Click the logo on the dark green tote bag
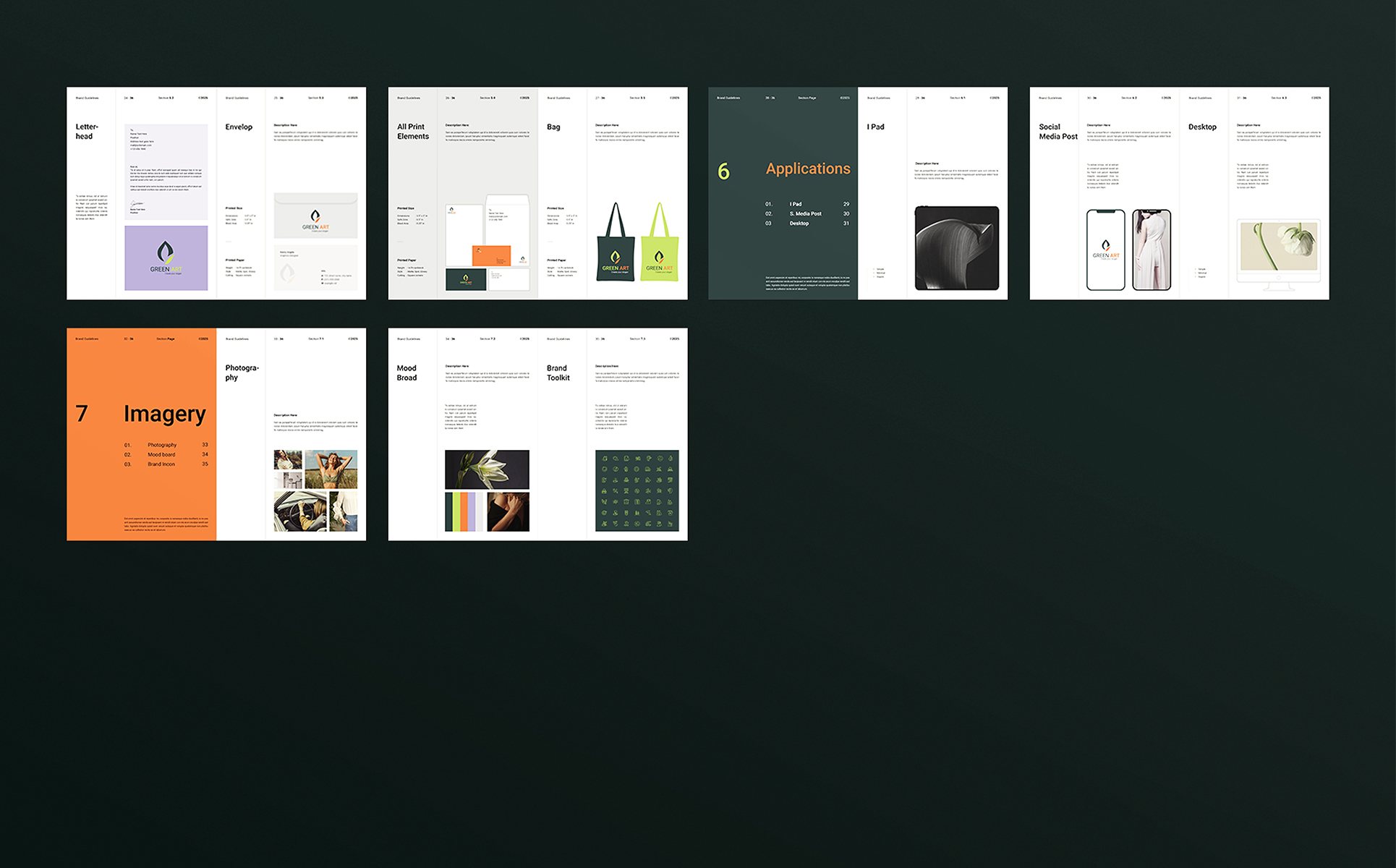 coord(616,261)
